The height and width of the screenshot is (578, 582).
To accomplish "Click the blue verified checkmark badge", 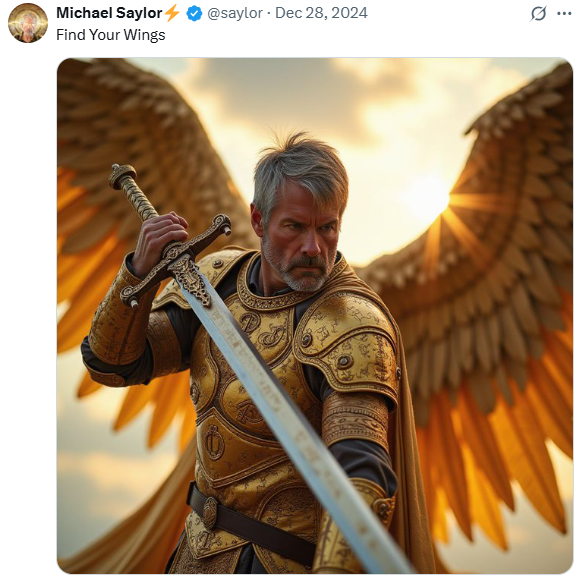I will (x=194, y=14).
